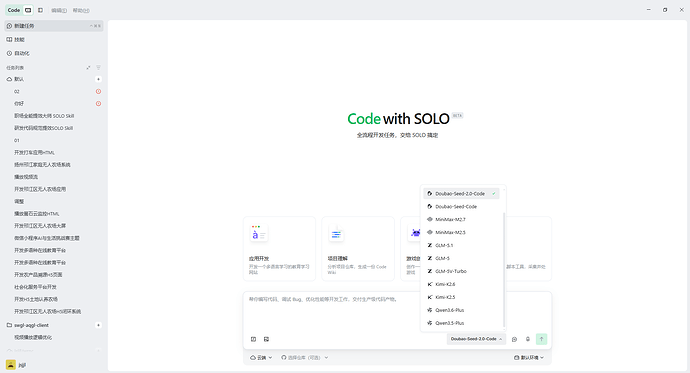Switch to the Code mode tab
The width and height of the screenshot is (690, 373).
(14, 10)
